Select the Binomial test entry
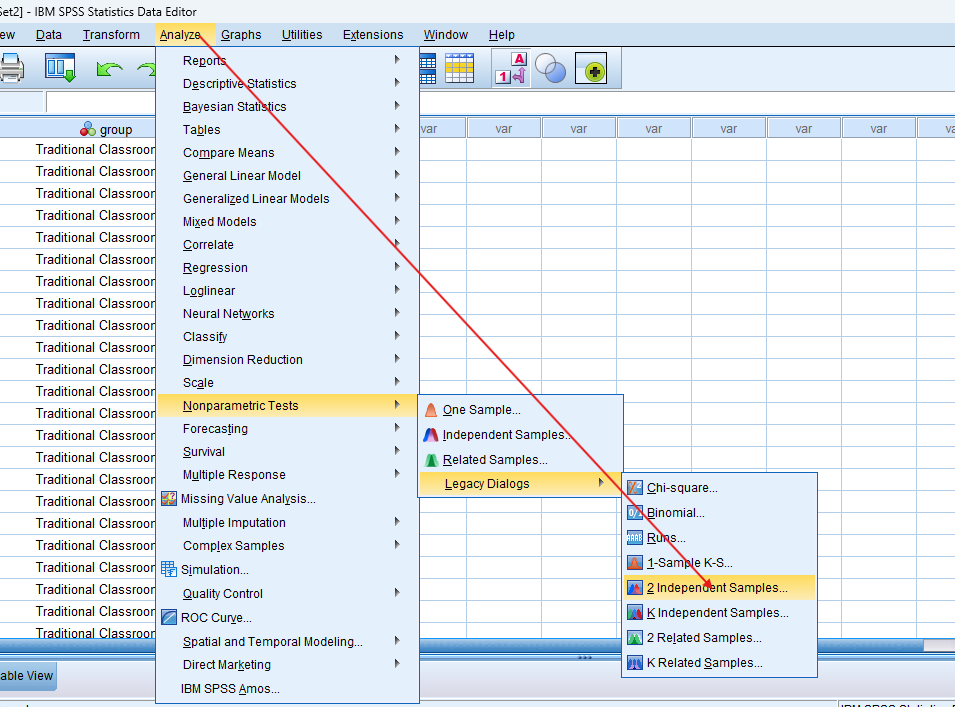 [675, 513]
